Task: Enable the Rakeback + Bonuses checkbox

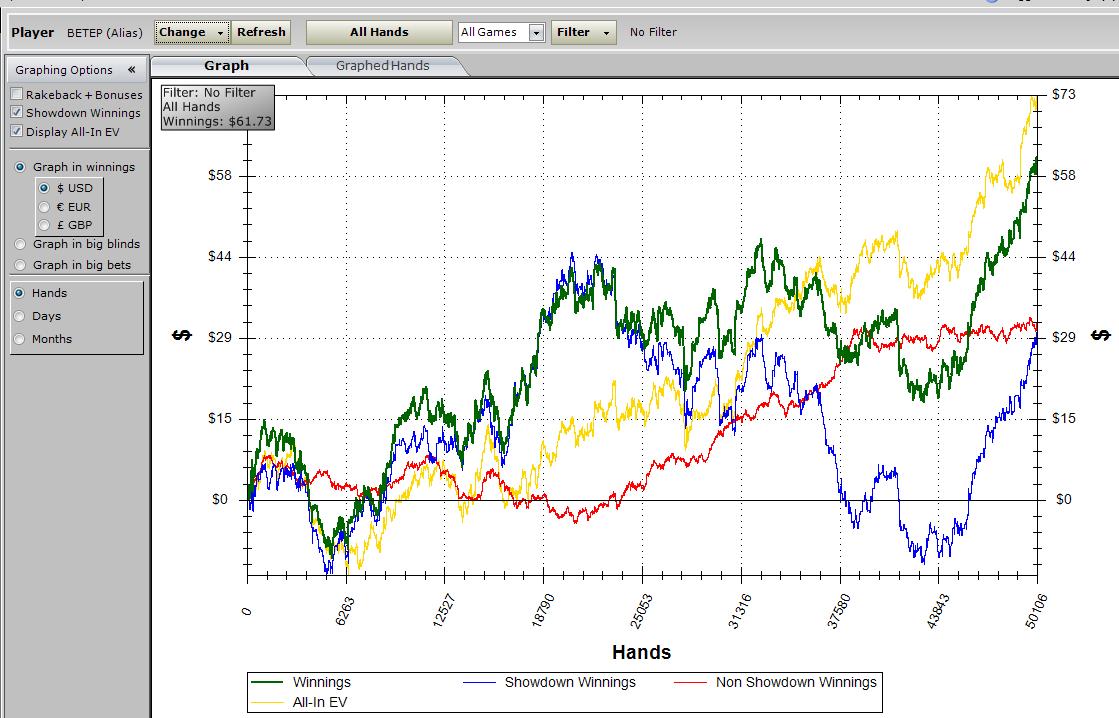Action: pyautogui.click(x=17, y=94)
